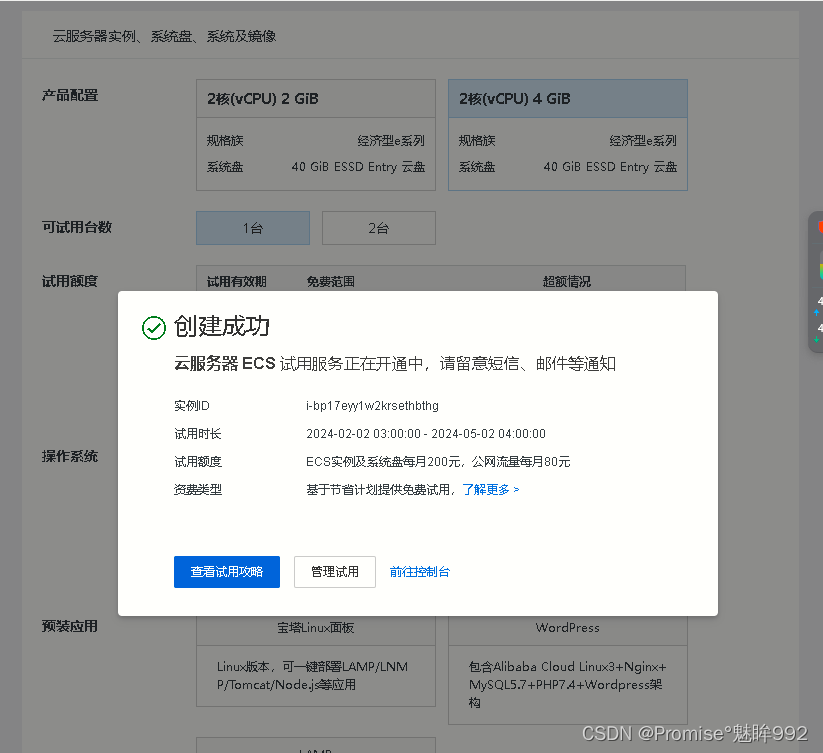Viewport: 823px width, 753px height.
Task: Select the 2核(vCPU) 4 GiB configuration card
Action: (x=568, y=135)
